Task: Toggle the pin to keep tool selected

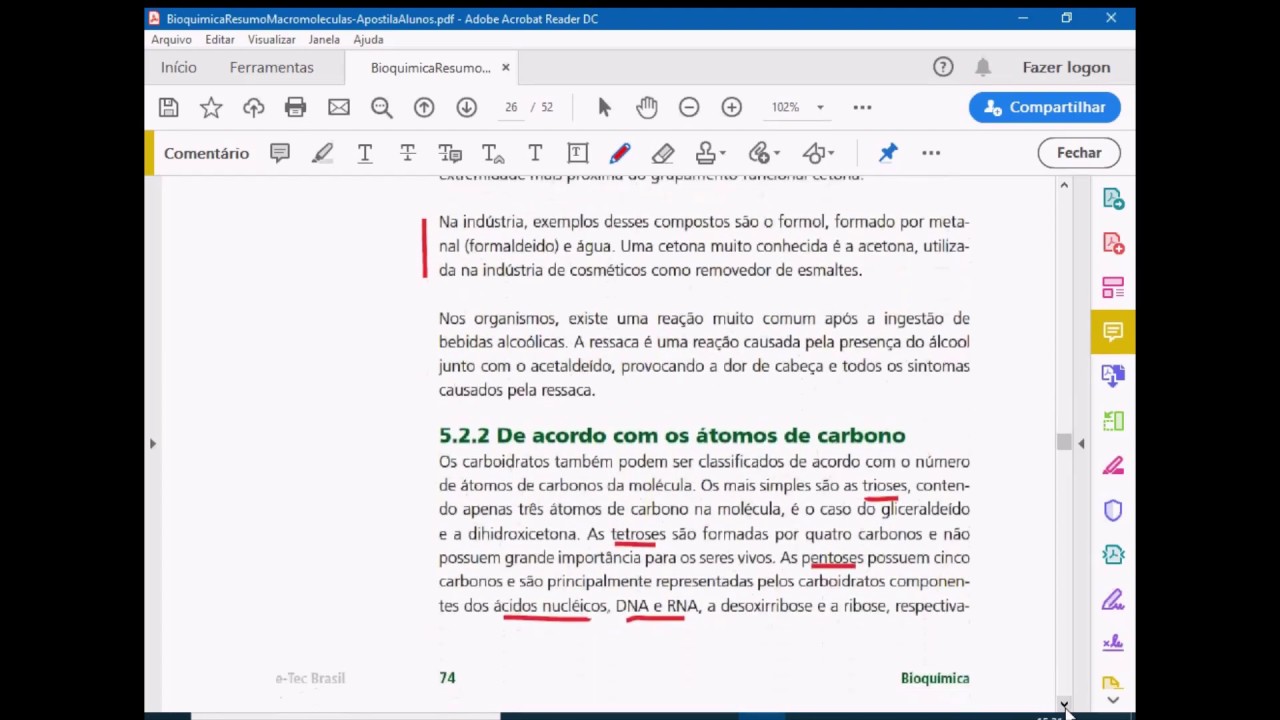Action: [888, 153]
